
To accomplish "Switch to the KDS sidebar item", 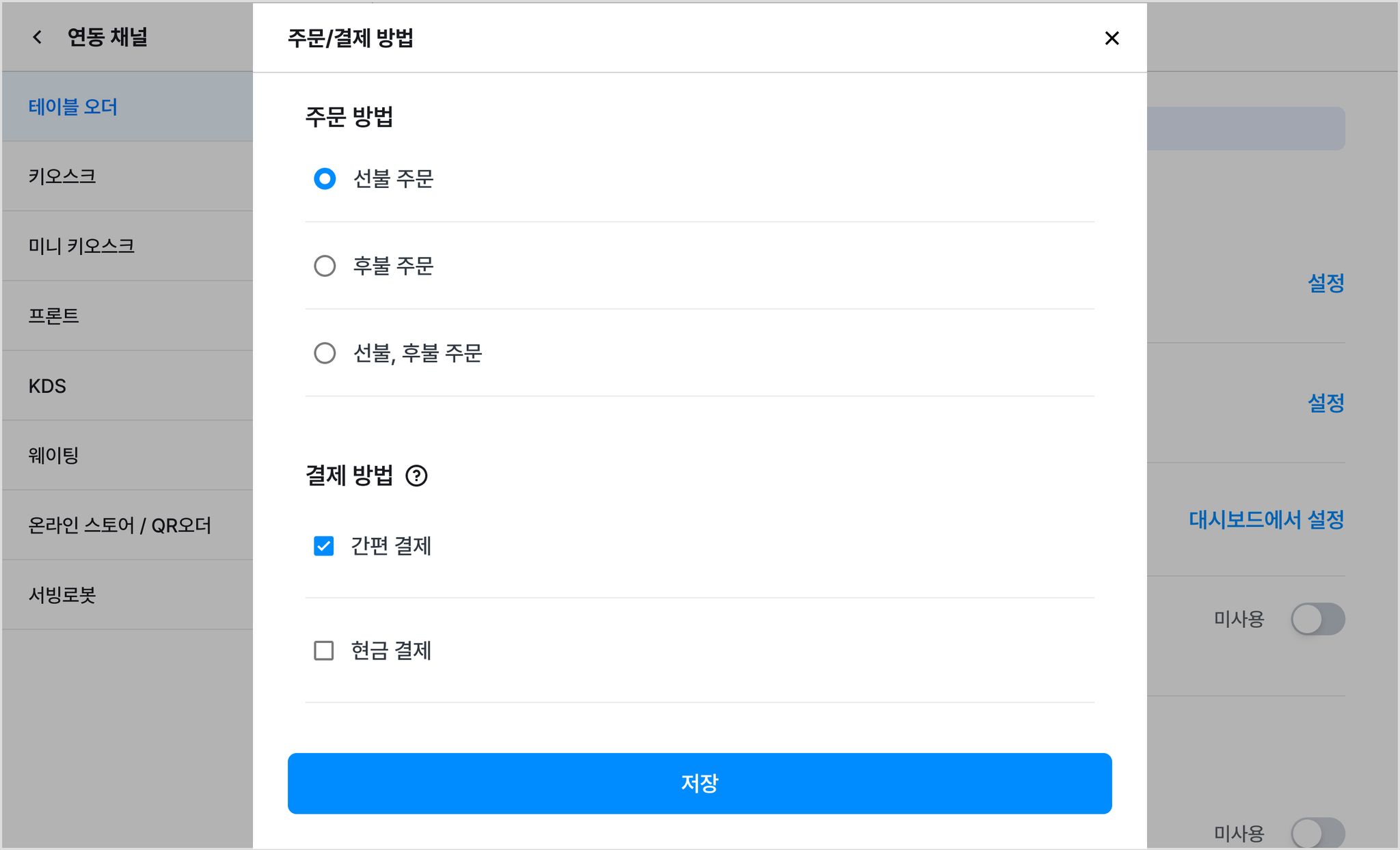I will 127,385.
